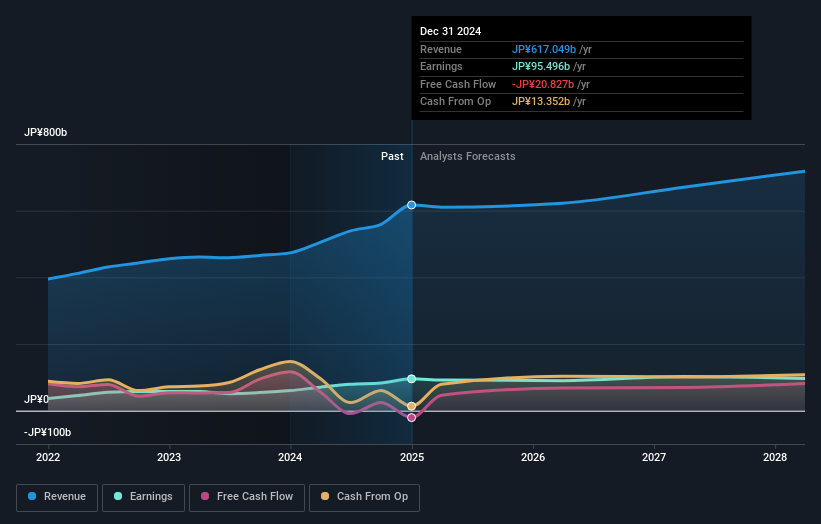
Task: Toggle the Earnings legend button
Action: pyautogui.click(x=143, y=497)
